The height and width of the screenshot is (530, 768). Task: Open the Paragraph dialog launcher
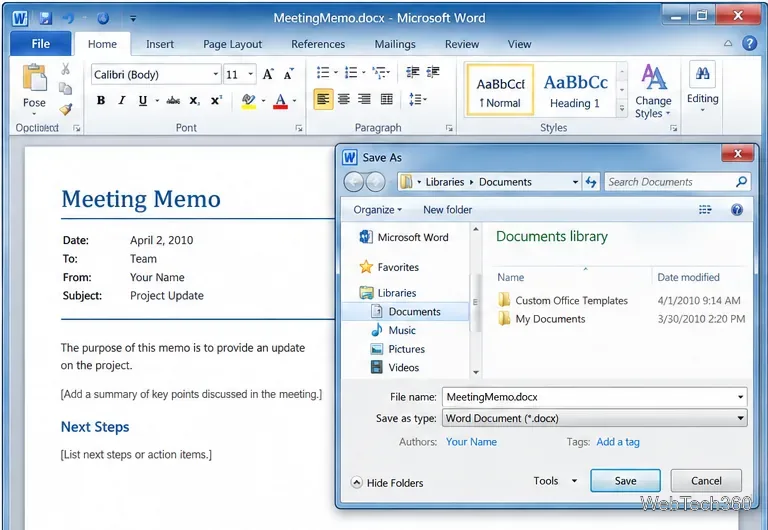click(x=449, y=128)
